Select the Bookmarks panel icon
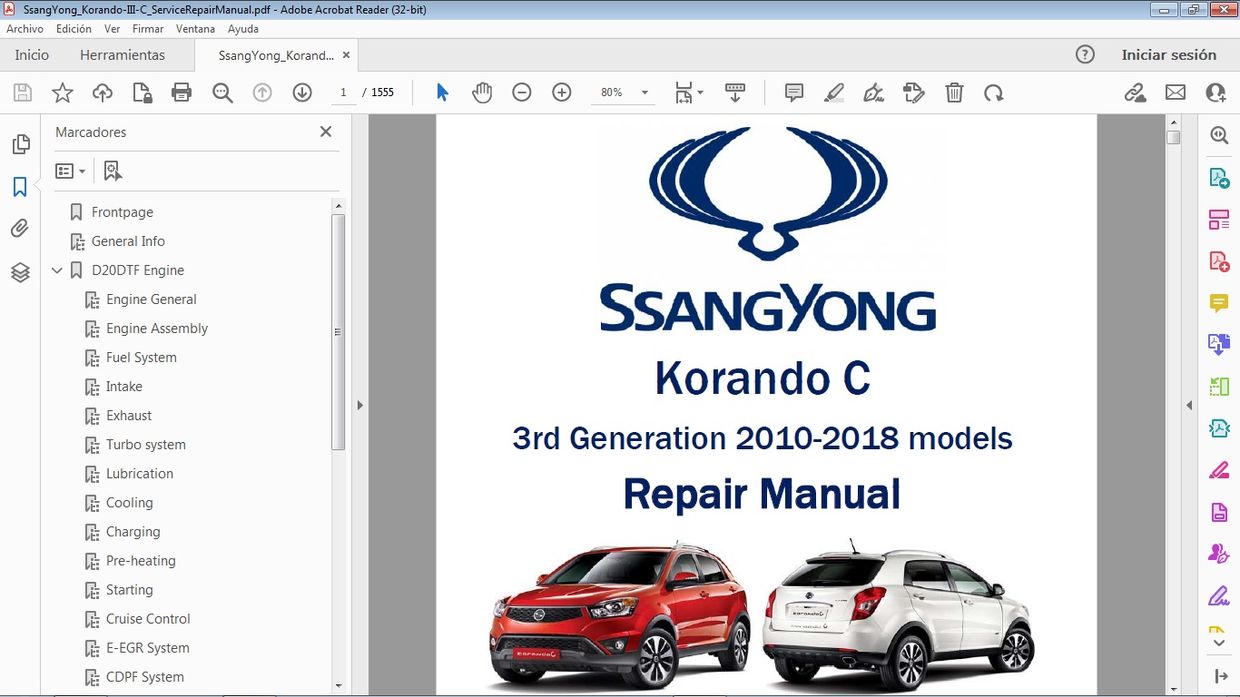The height and width of the screenshot is (697, 1240). click(x=20, y=185)
